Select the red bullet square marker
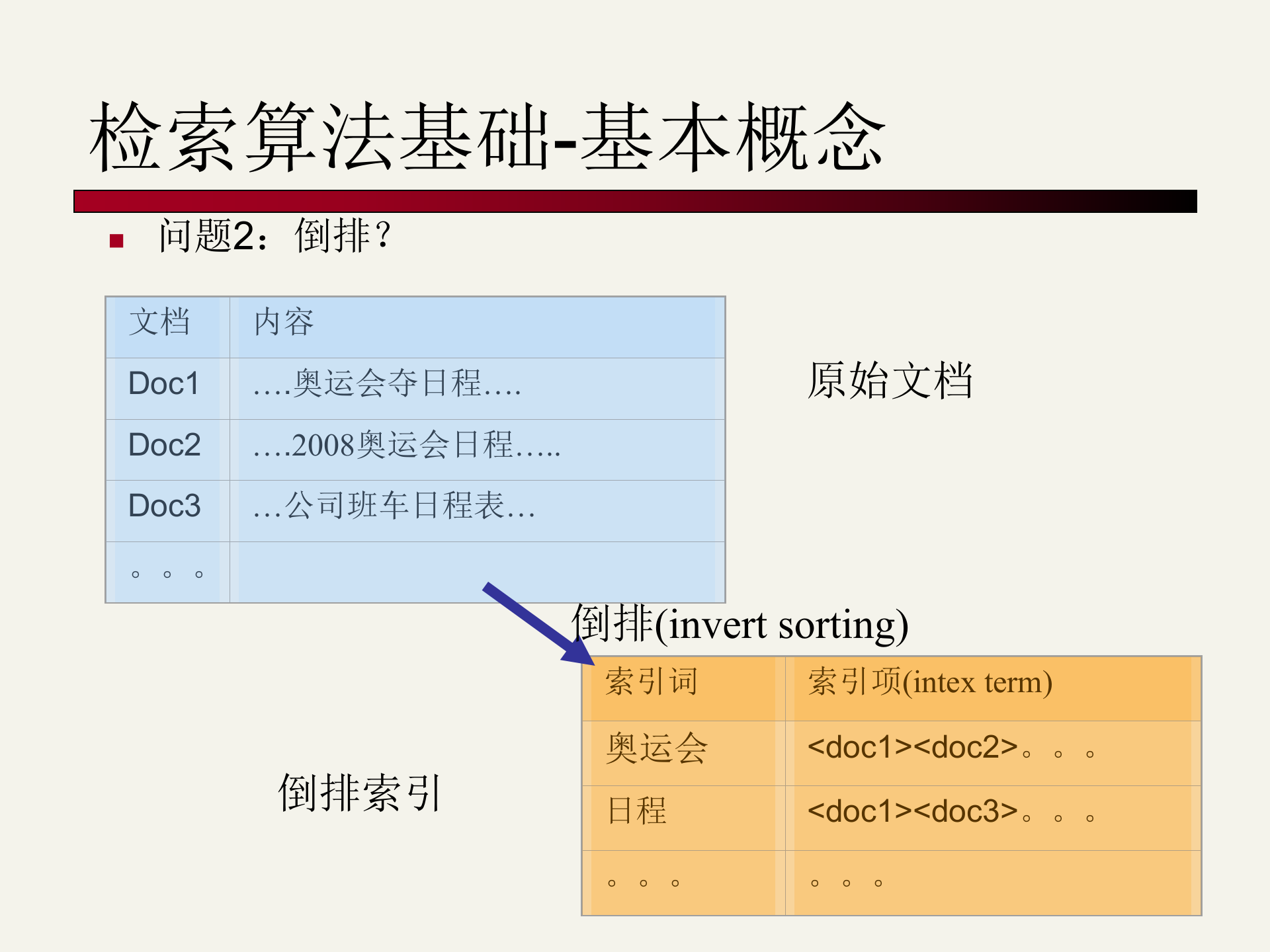Screen dimensions: 1270x952 click(115, 239)
